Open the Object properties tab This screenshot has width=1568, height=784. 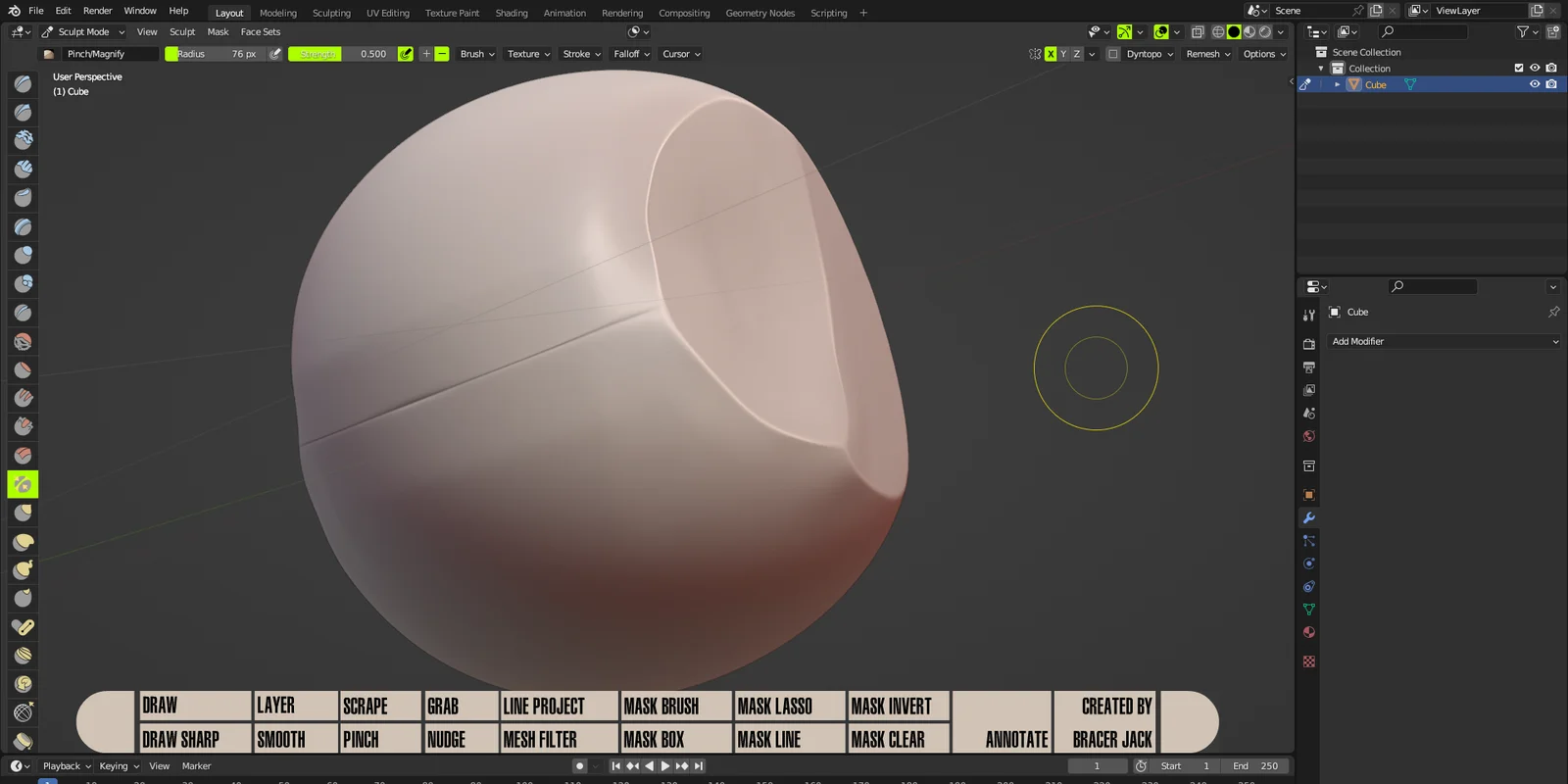click(1308, 494)
